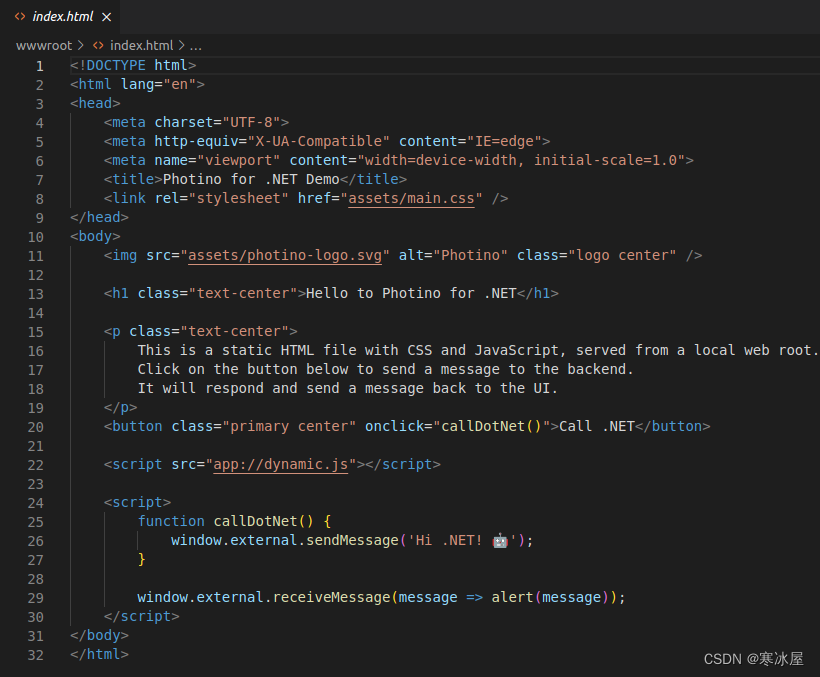The height and width of the screenshot is (677, 820).
Task: Click 'lang' attribute on html tag
Action: (x=138, y=84)
